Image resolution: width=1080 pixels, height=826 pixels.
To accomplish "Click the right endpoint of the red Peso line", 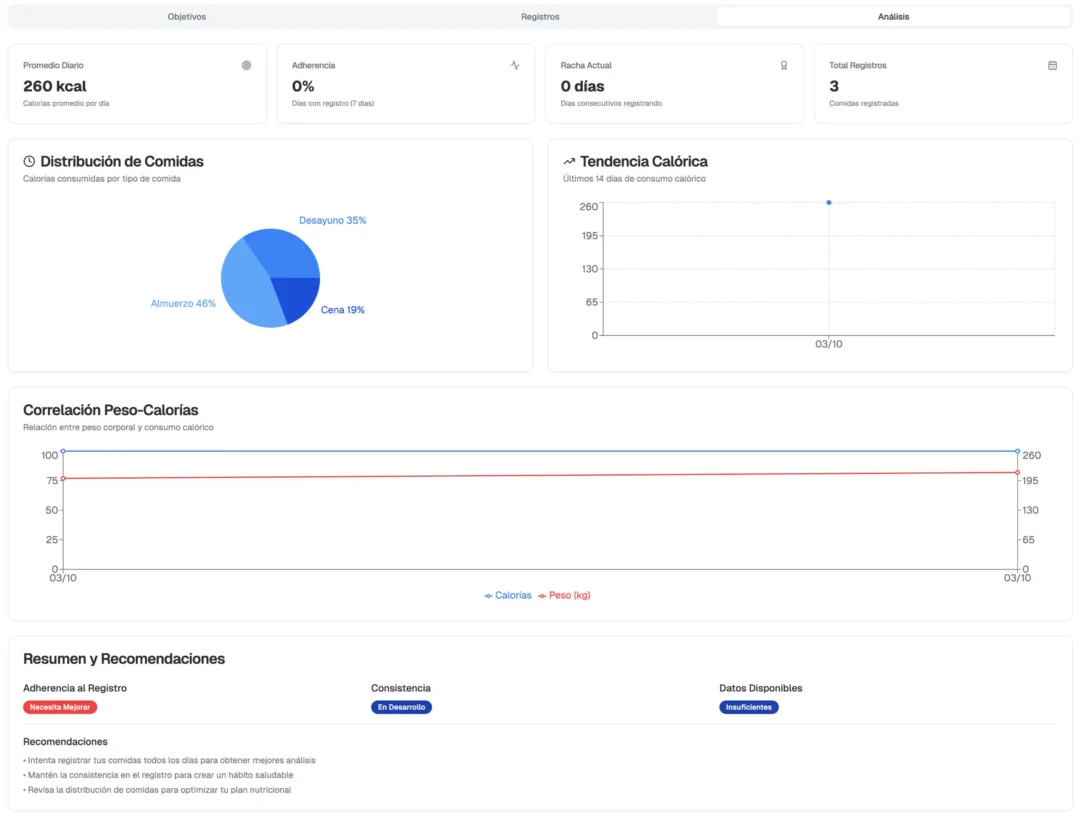I will coord(1017,473).
